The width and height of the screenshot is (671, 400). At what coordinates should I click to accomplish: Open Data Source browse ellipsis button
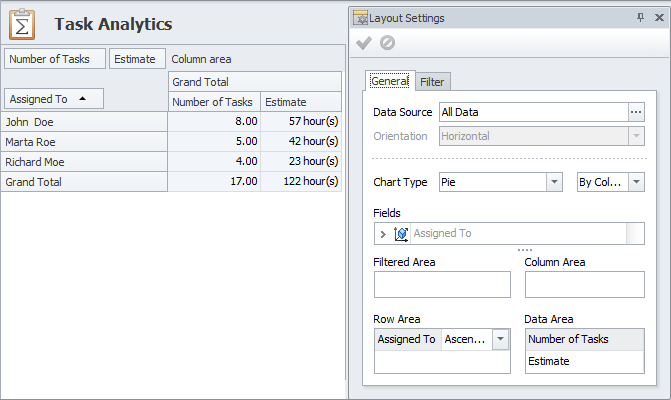636,113
